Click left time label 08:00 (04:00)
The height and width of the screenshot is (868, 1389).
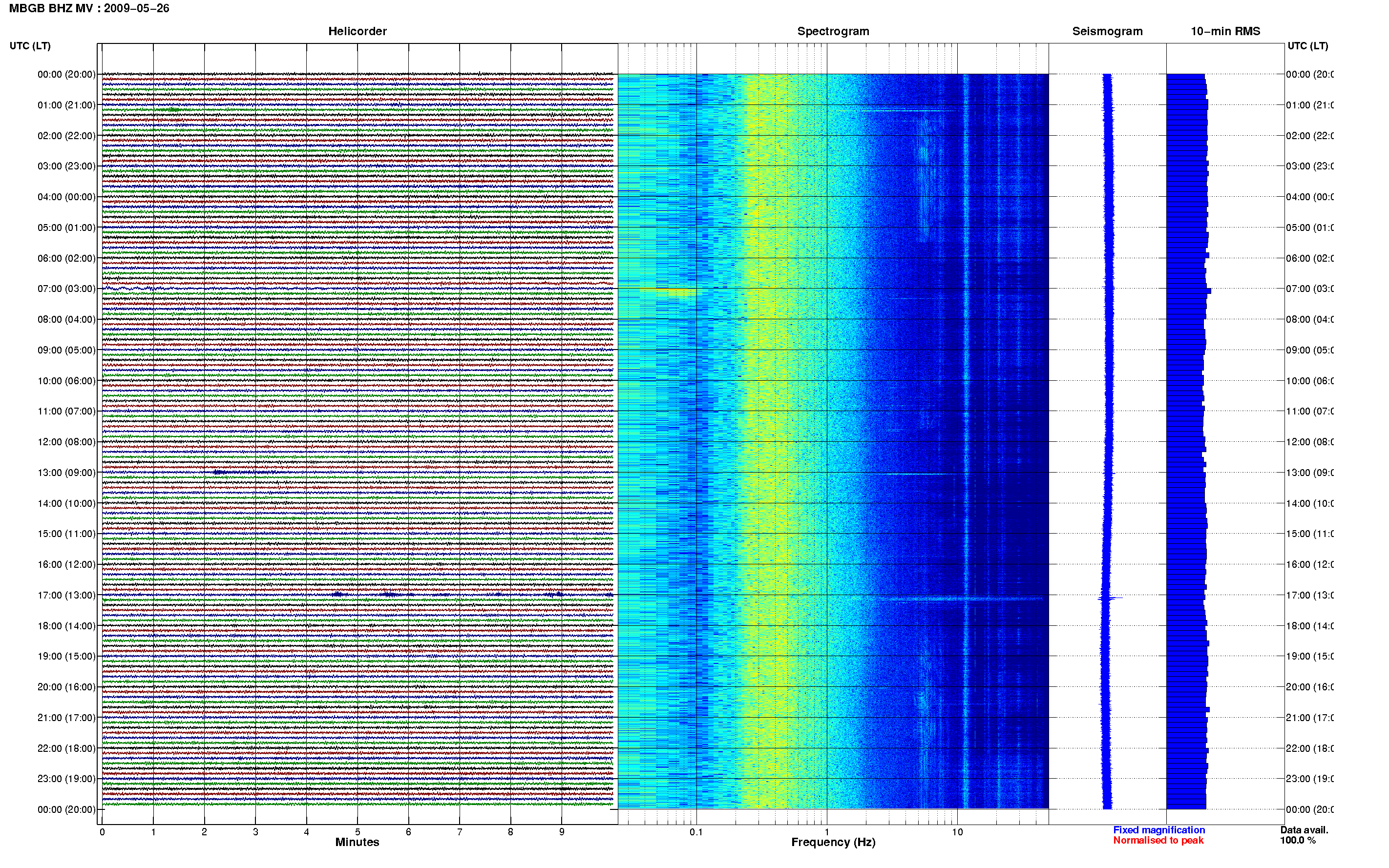66,319
